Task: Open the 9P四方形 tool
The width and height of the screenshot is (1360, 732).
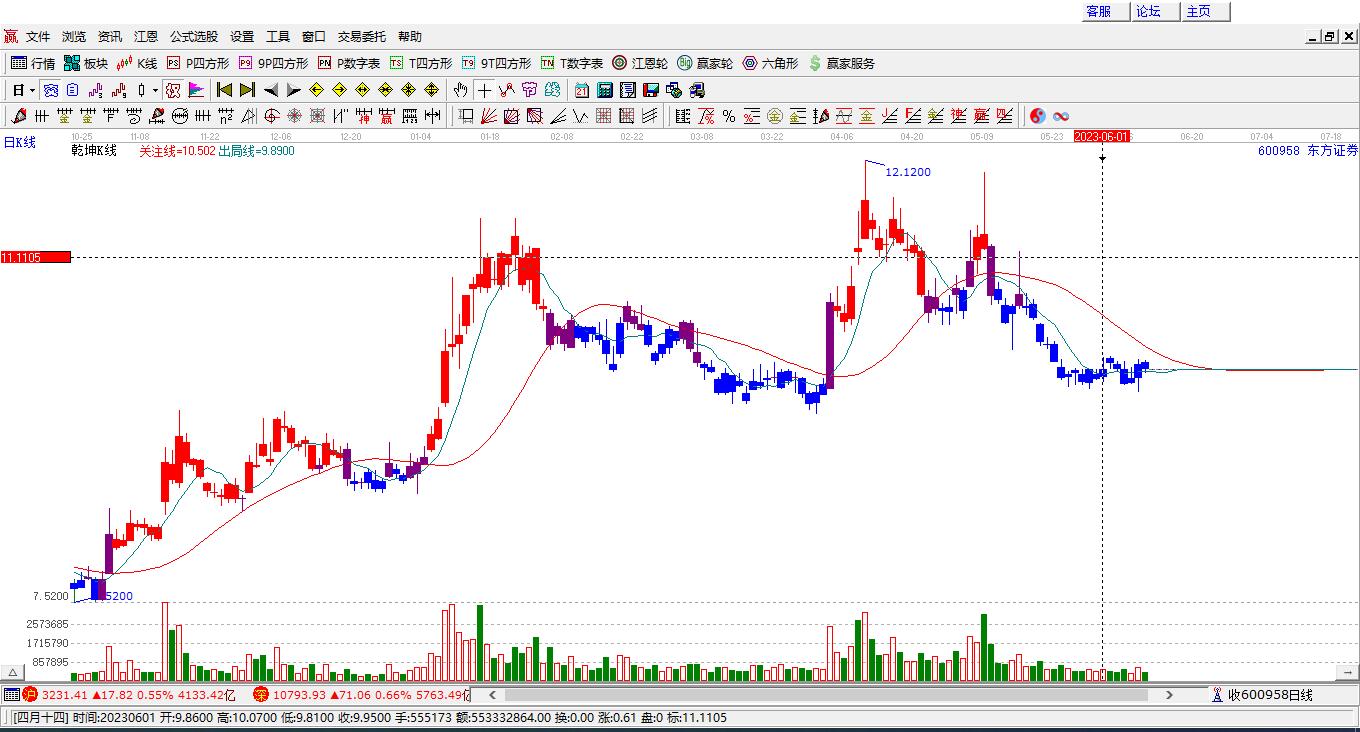Action: (273, 63)
